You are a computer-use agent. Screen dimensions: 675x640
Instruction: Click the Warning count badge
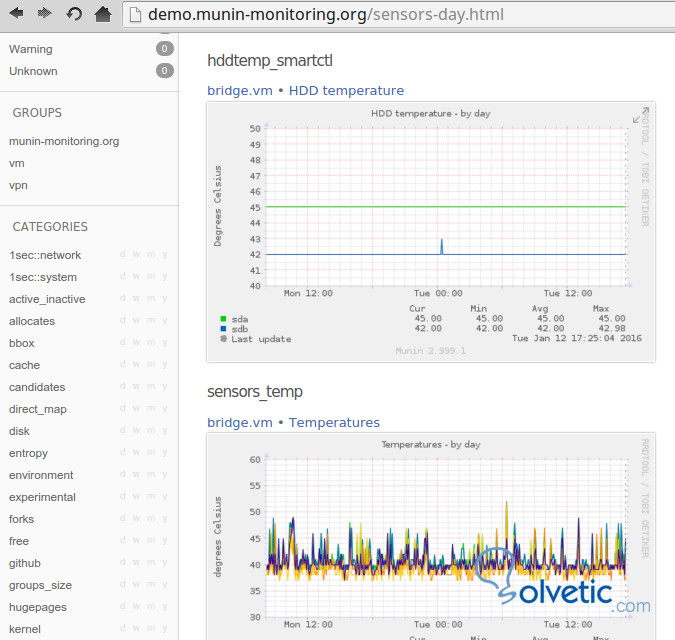164,49
